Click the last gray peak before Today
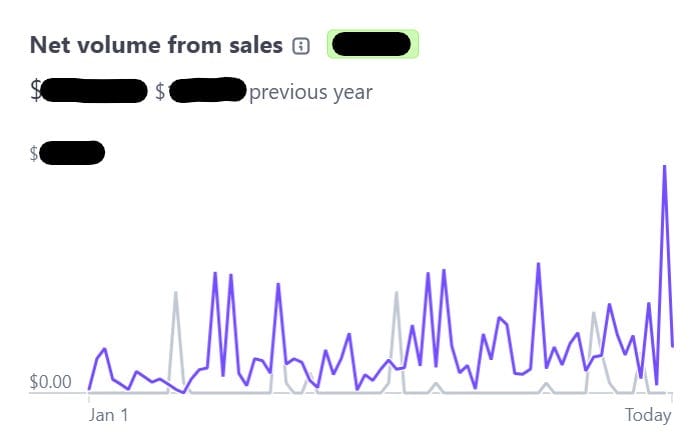Viewport: 696px width, 440px height. coord(594,313)
